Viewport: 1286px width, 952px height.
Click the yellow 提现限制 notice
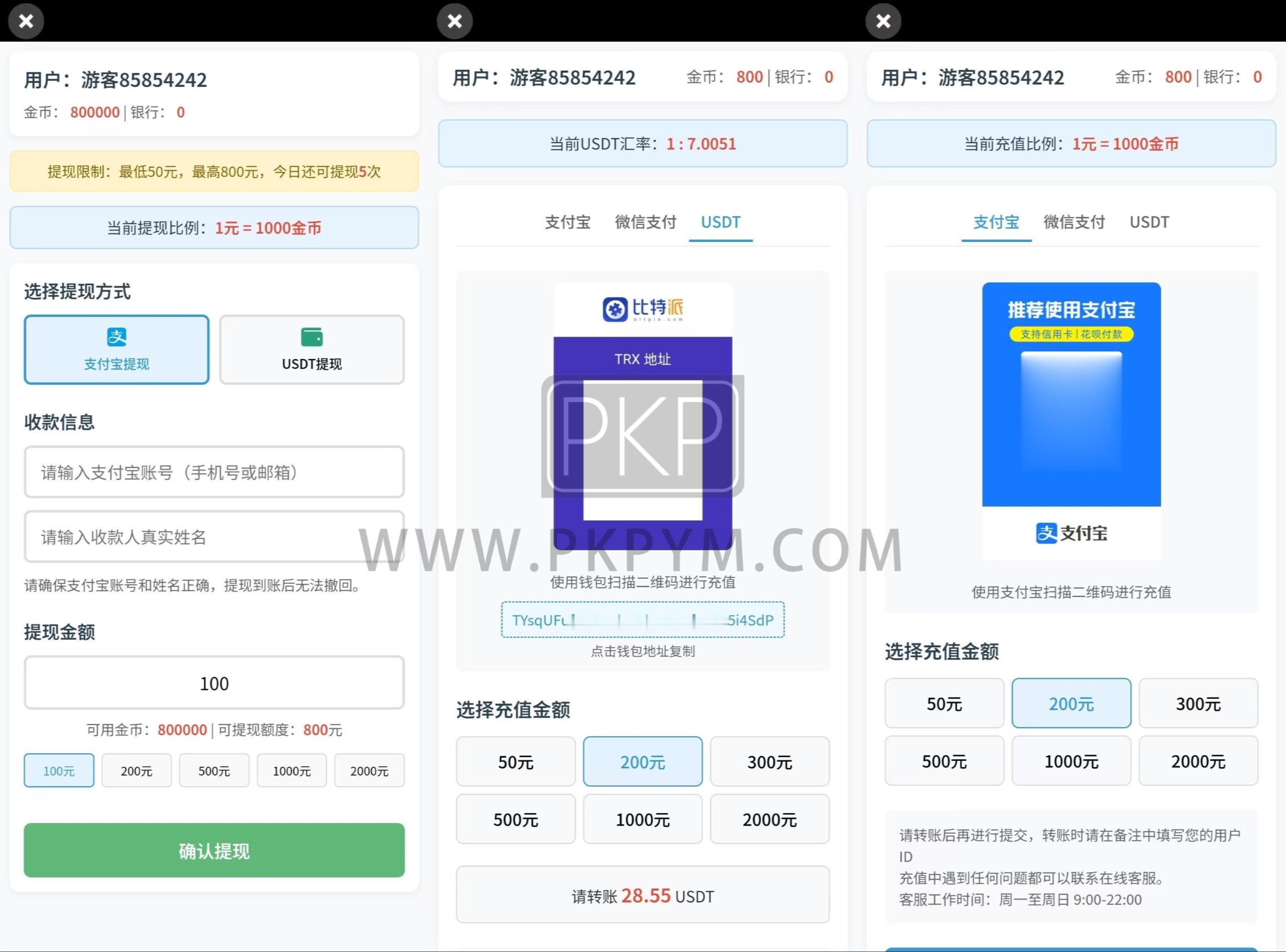[x=214, y=171]
